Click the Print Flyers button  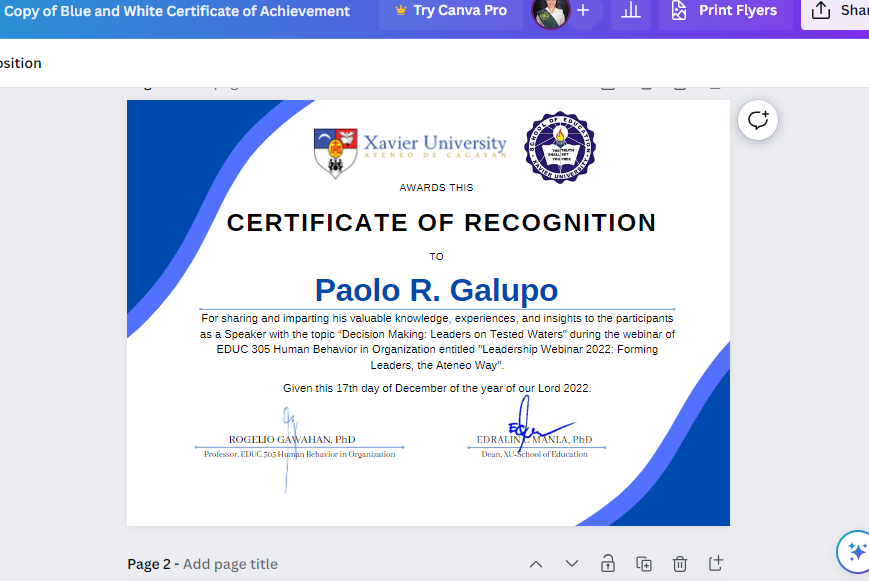725,11
